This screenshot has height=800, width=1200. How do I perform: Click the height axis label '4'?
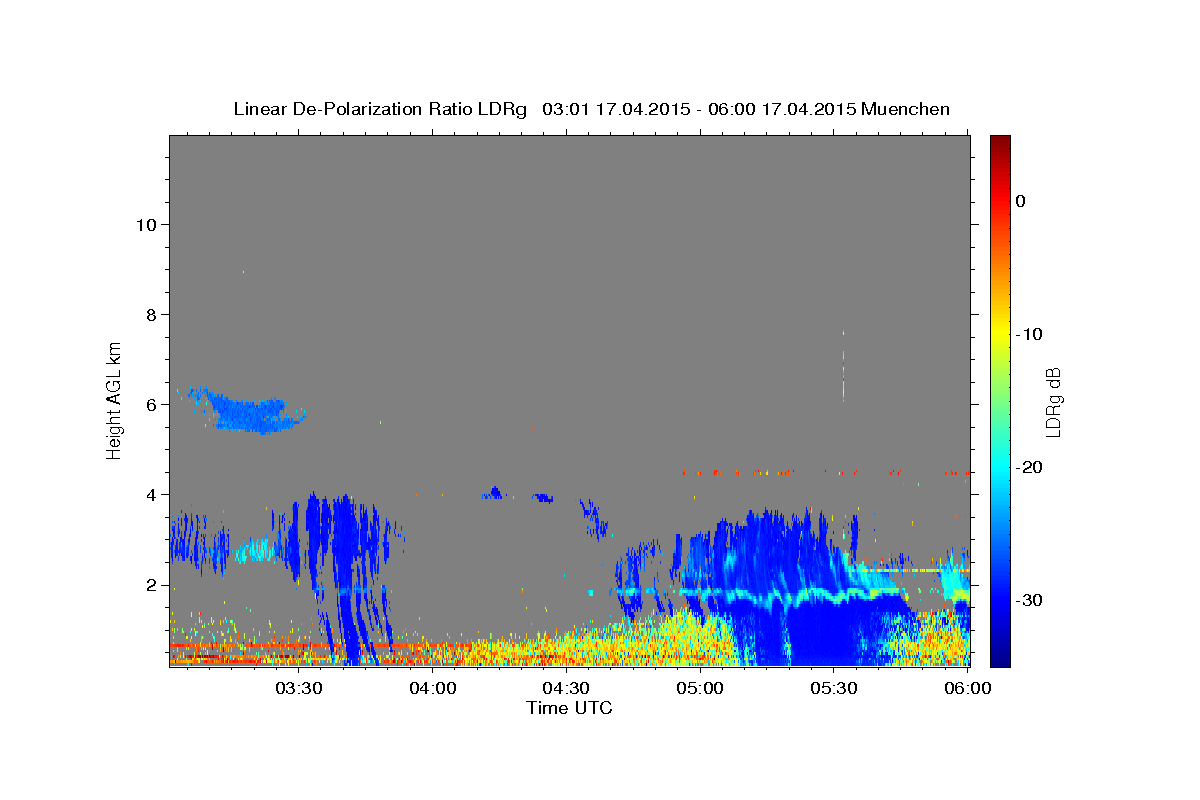click(149, 495)
